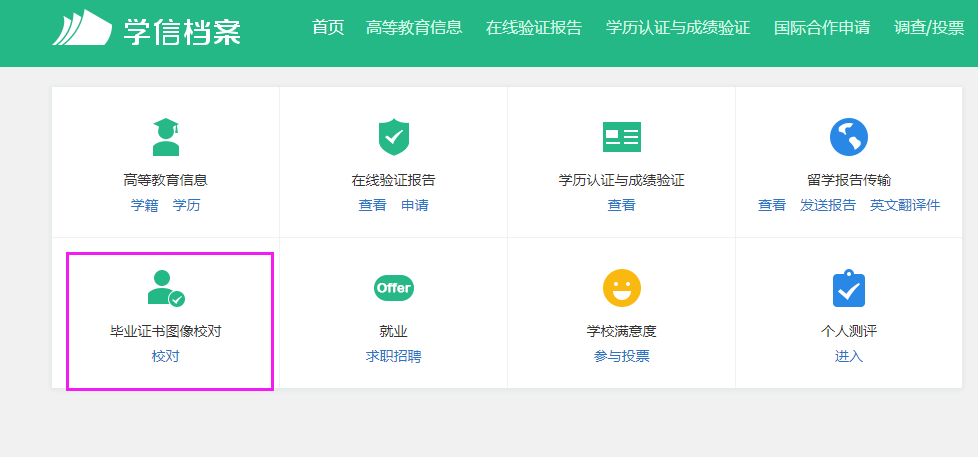Viewport: 978px width, 457px height.
Task: Click the green Offer icon
Action: pos(393,288)
